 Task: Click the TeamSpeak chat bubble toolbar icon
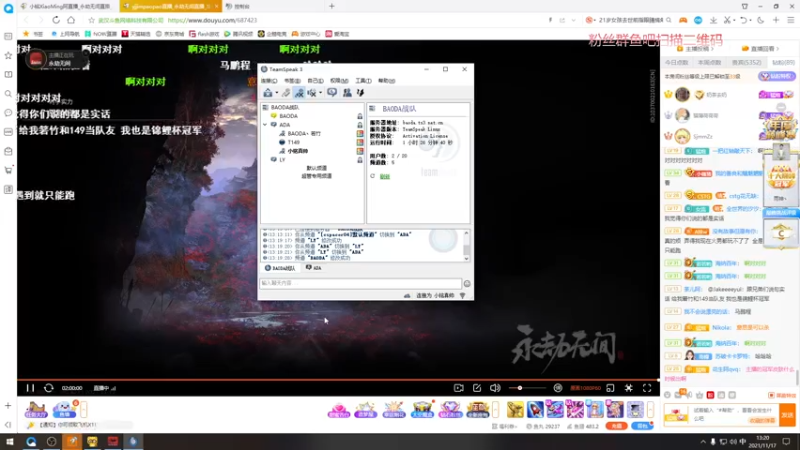(x=332, y=92)
